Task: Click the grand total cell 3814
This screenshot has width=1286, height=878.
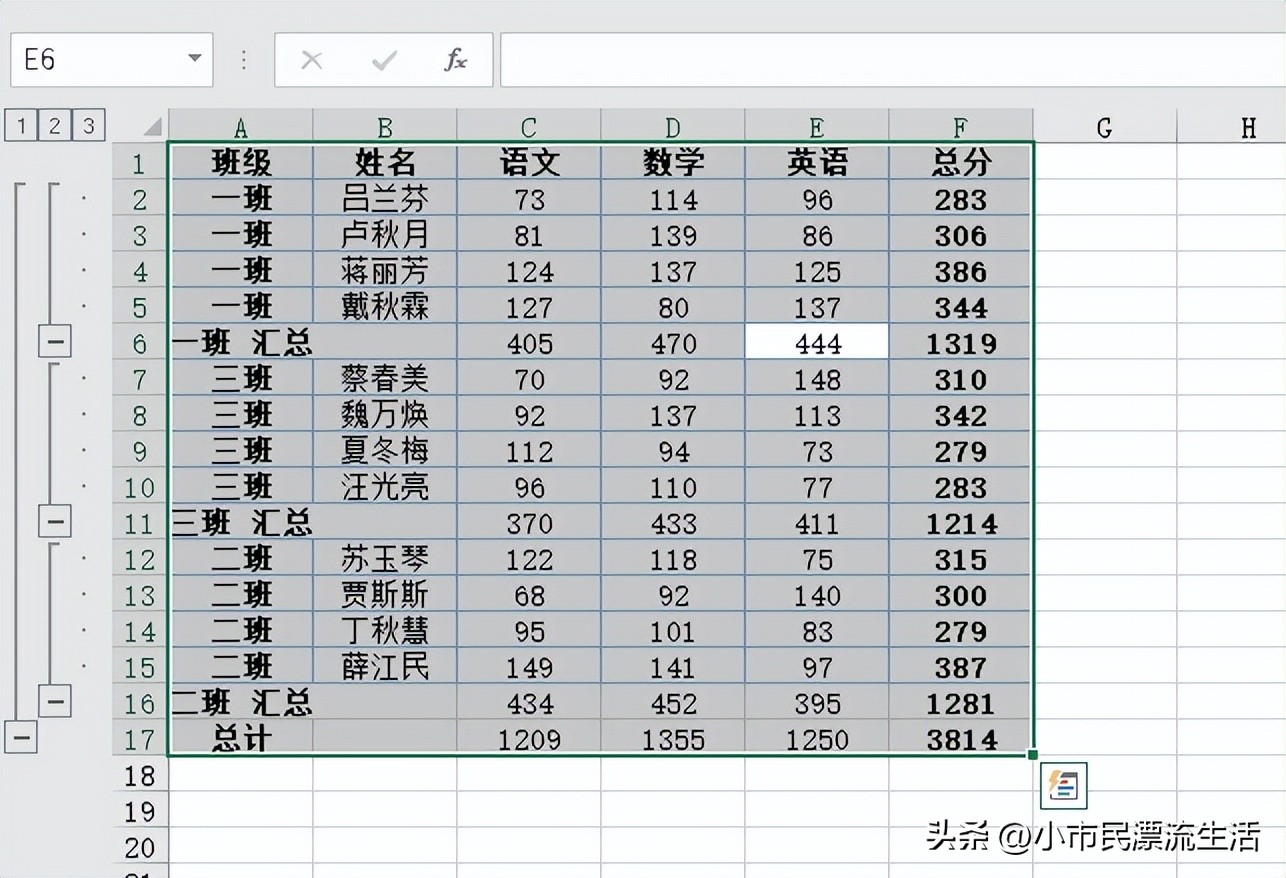Action: coord(961,739)
